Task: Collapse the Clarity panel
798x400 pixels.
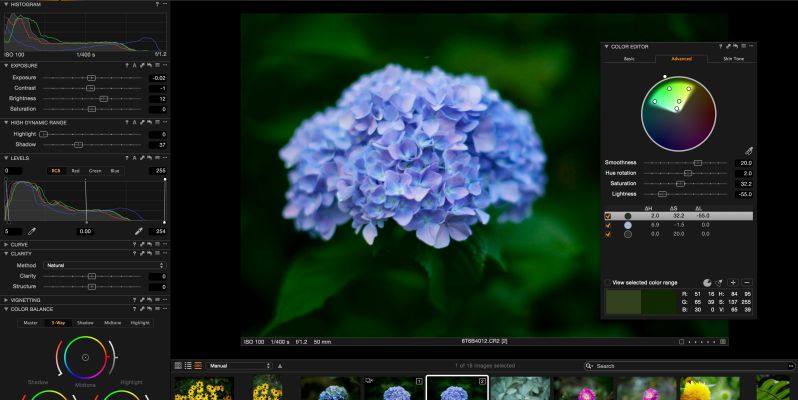Action: (x=6, y=254)
